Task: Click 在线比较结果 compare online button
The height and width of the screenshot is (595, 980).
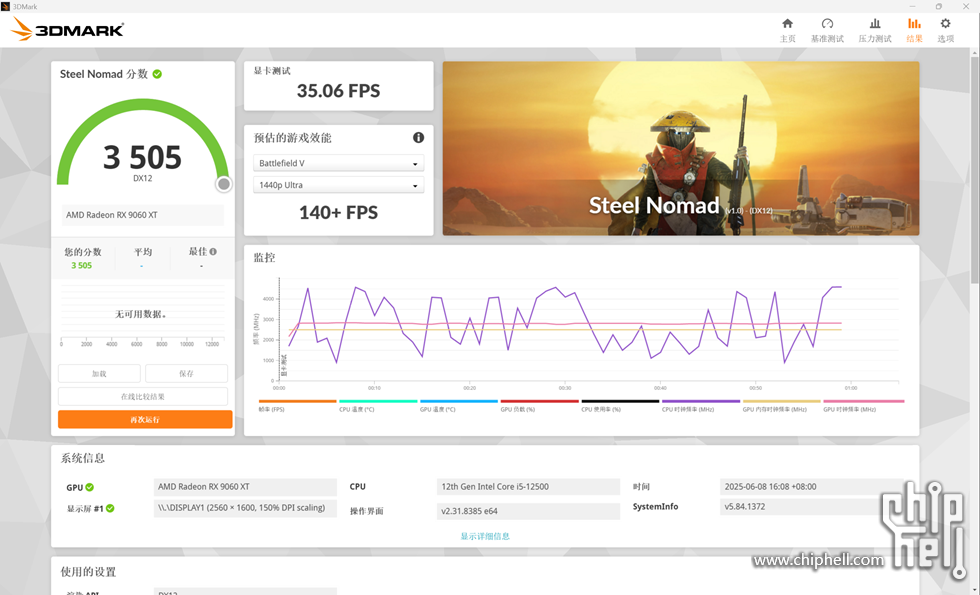Action: 142,396
